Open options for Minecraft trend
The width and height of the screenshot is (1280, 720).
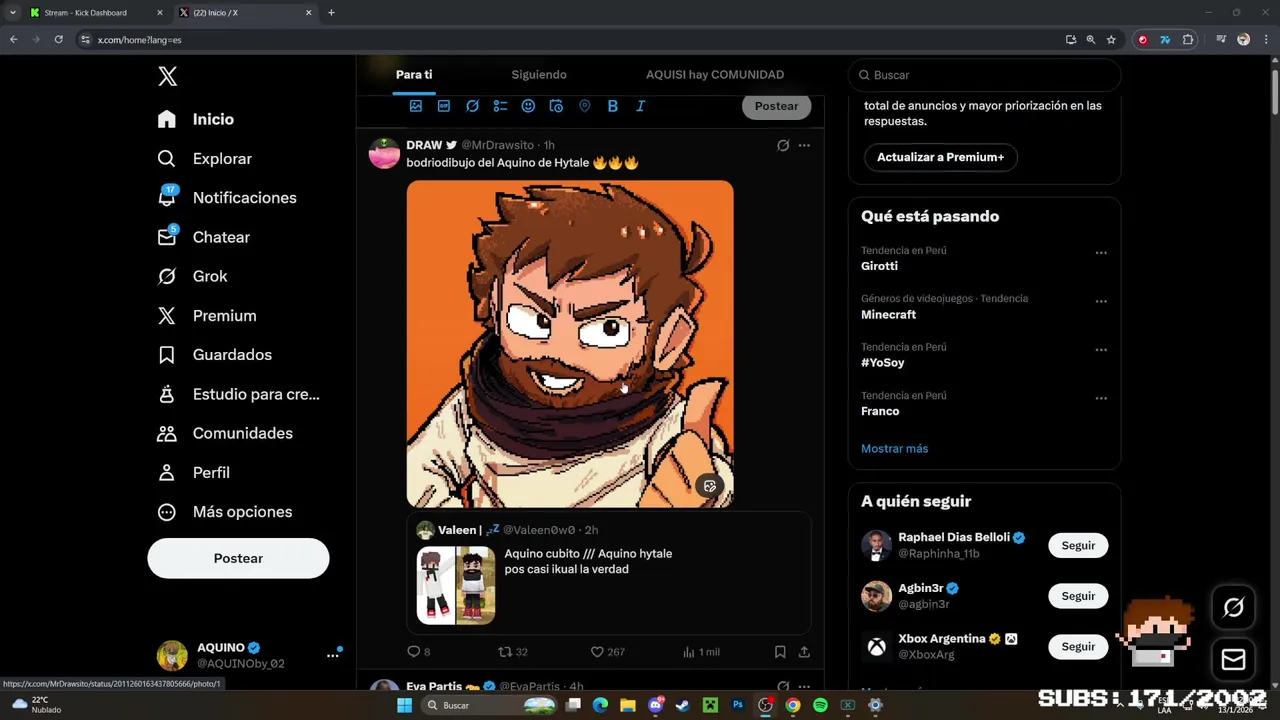[x=1101, y=301]
